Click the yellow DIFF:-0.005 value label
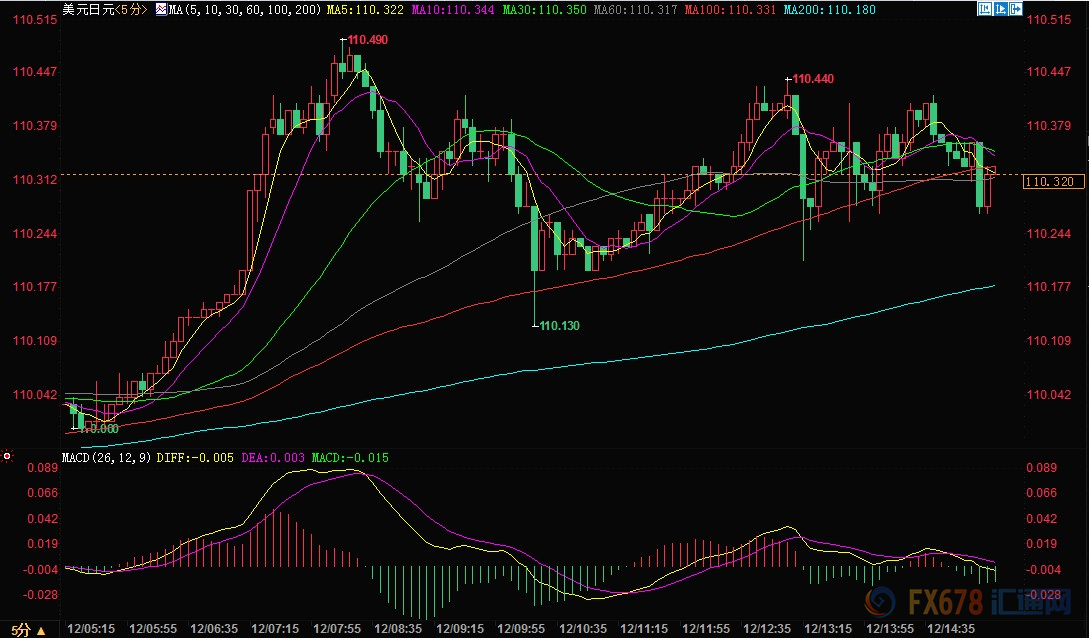This screenshot has width=1089, height=638. 196,458
